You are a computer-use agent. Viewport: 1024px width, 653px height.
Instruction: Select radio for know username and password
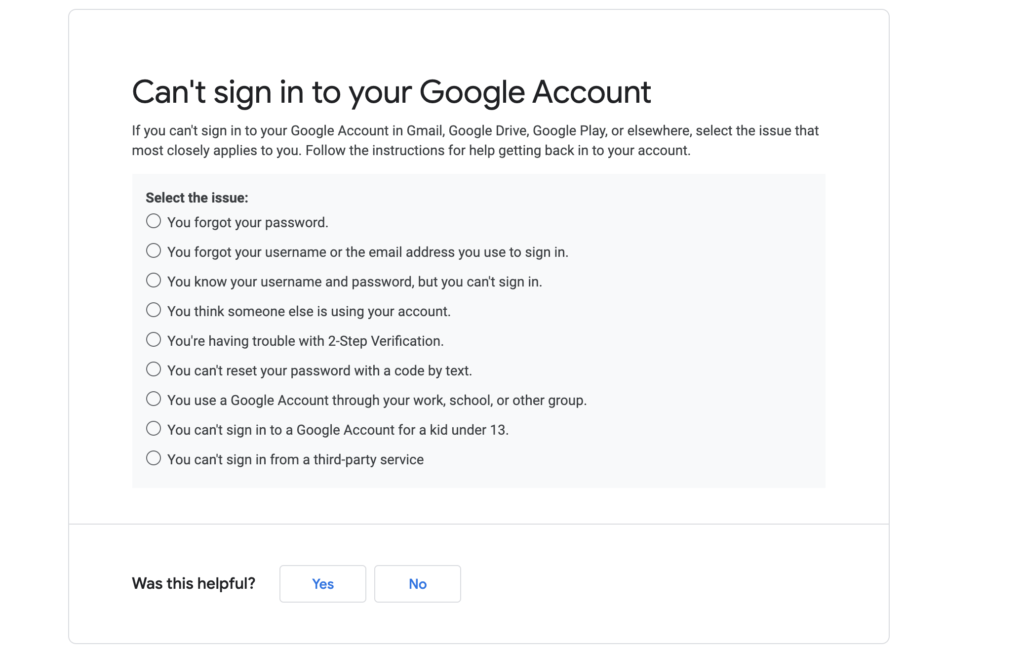coord(153,280)
